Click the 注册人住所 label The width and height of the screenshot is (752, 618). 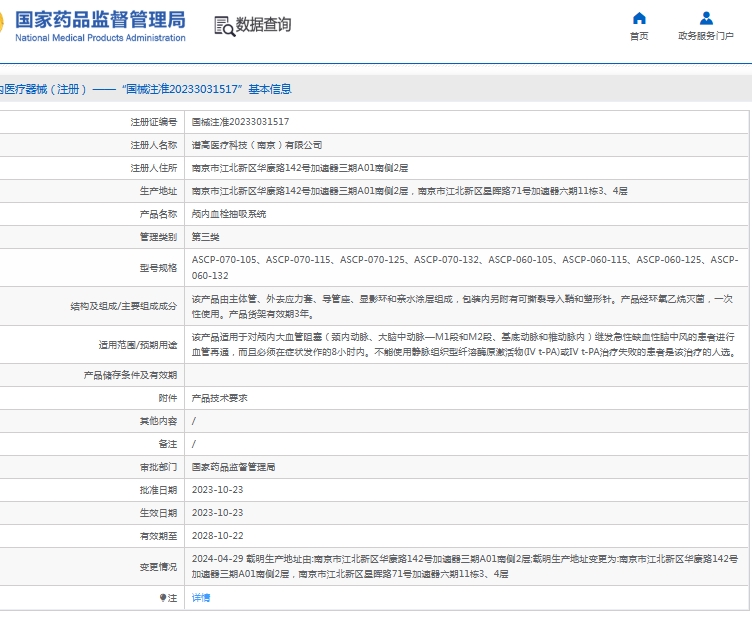153,168
